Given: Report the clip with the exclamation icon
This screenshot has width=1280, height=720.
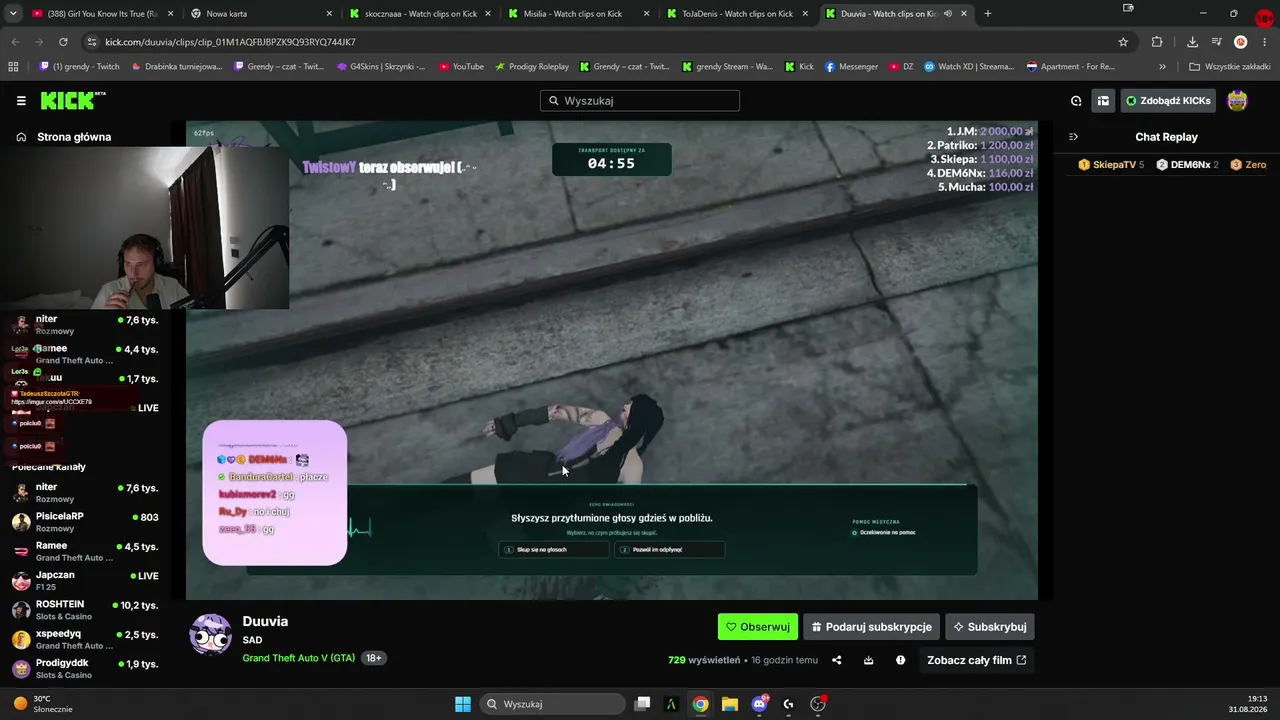Looking at the screenshot, I should (900, 660).
